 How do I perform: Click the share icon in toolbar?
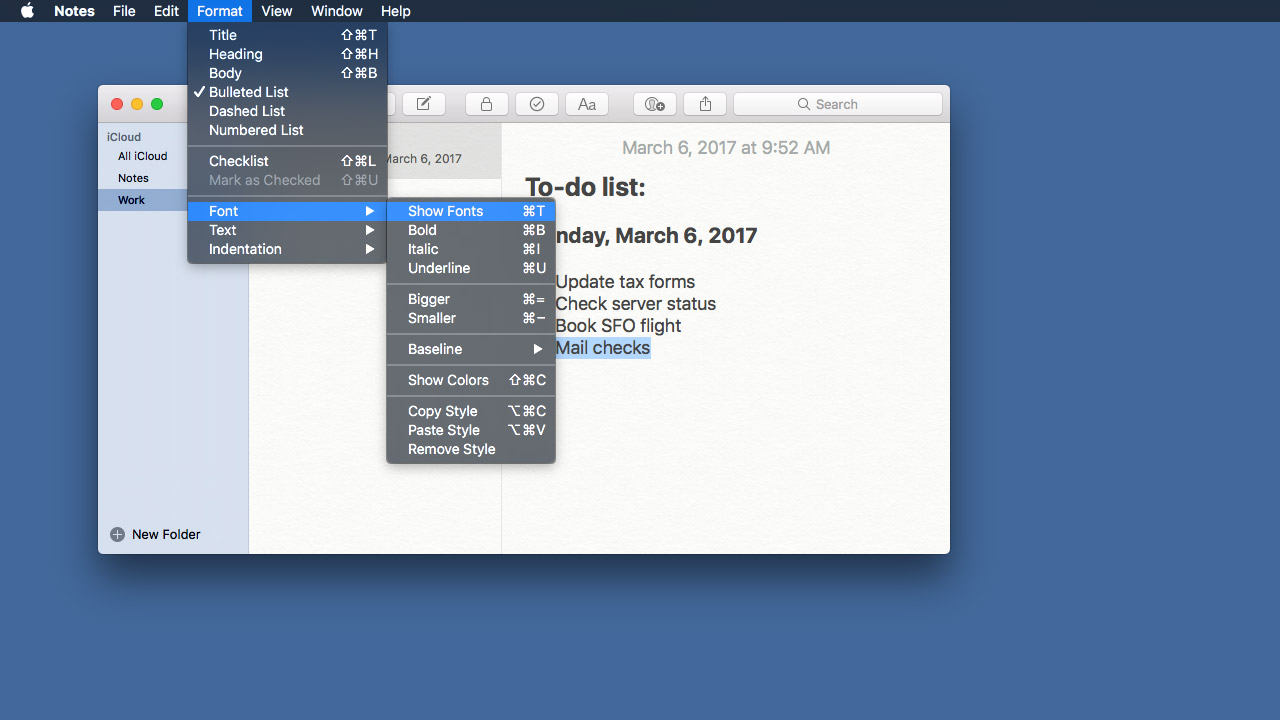pos(705,104)
